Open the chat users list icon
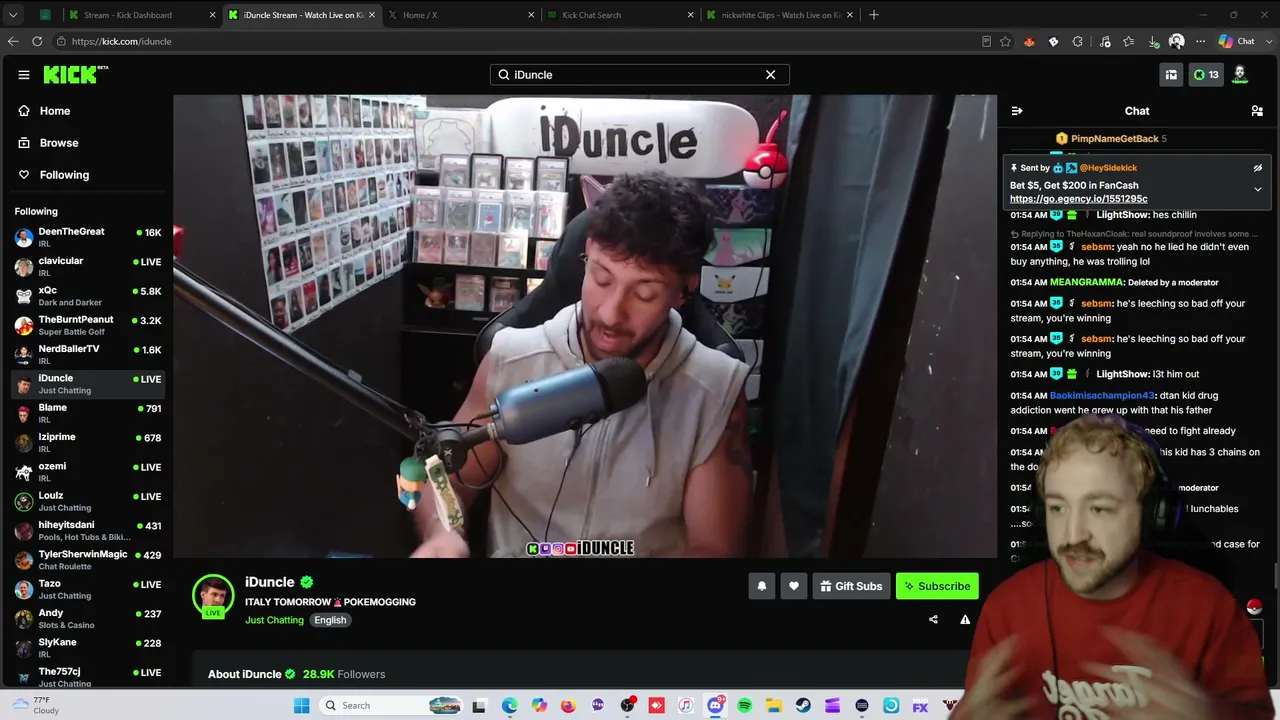Image resolution: width=1280 pixels, height=720 pixels. pos(1257,111)
